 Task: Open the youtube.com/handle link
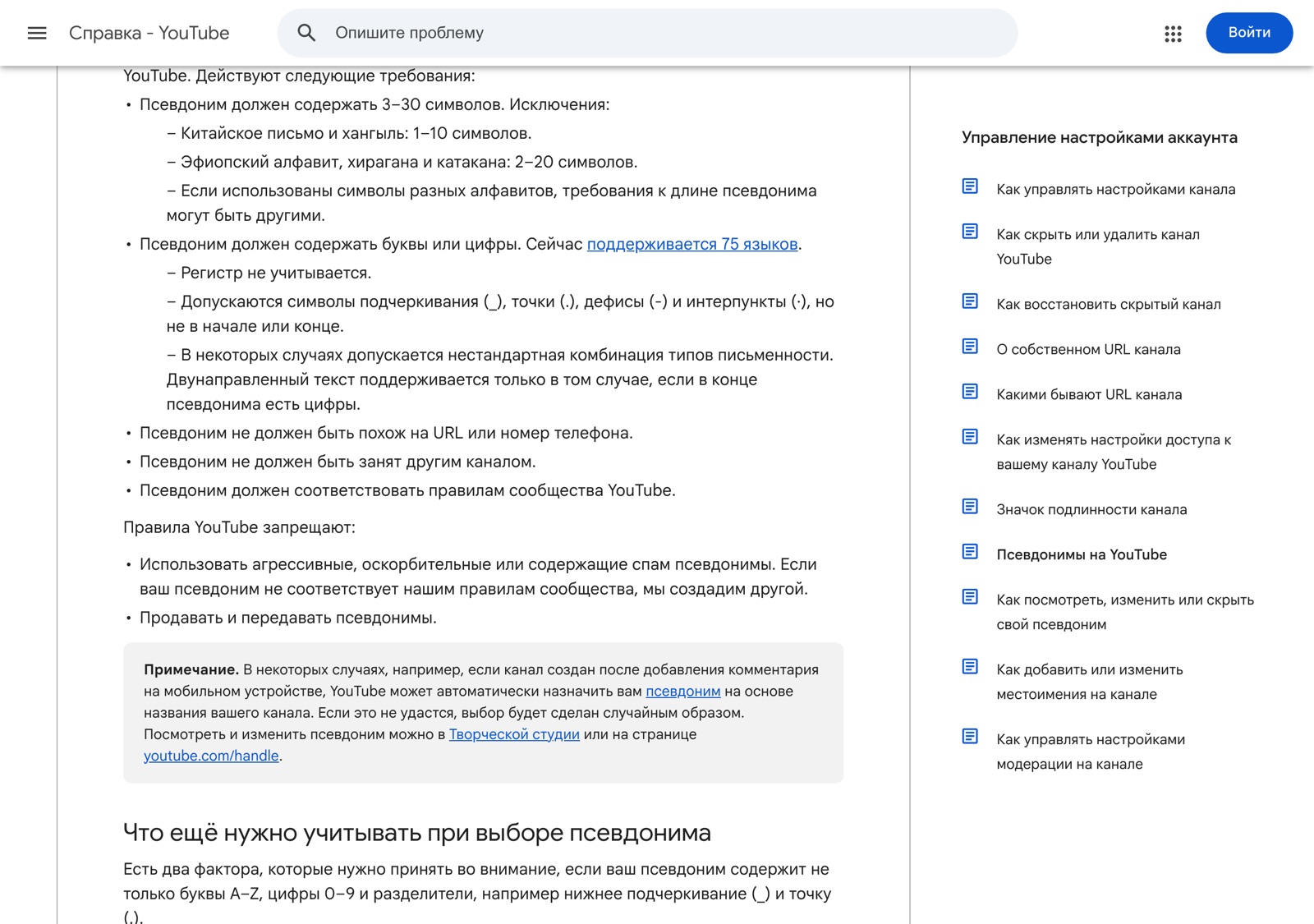(211, 756)
